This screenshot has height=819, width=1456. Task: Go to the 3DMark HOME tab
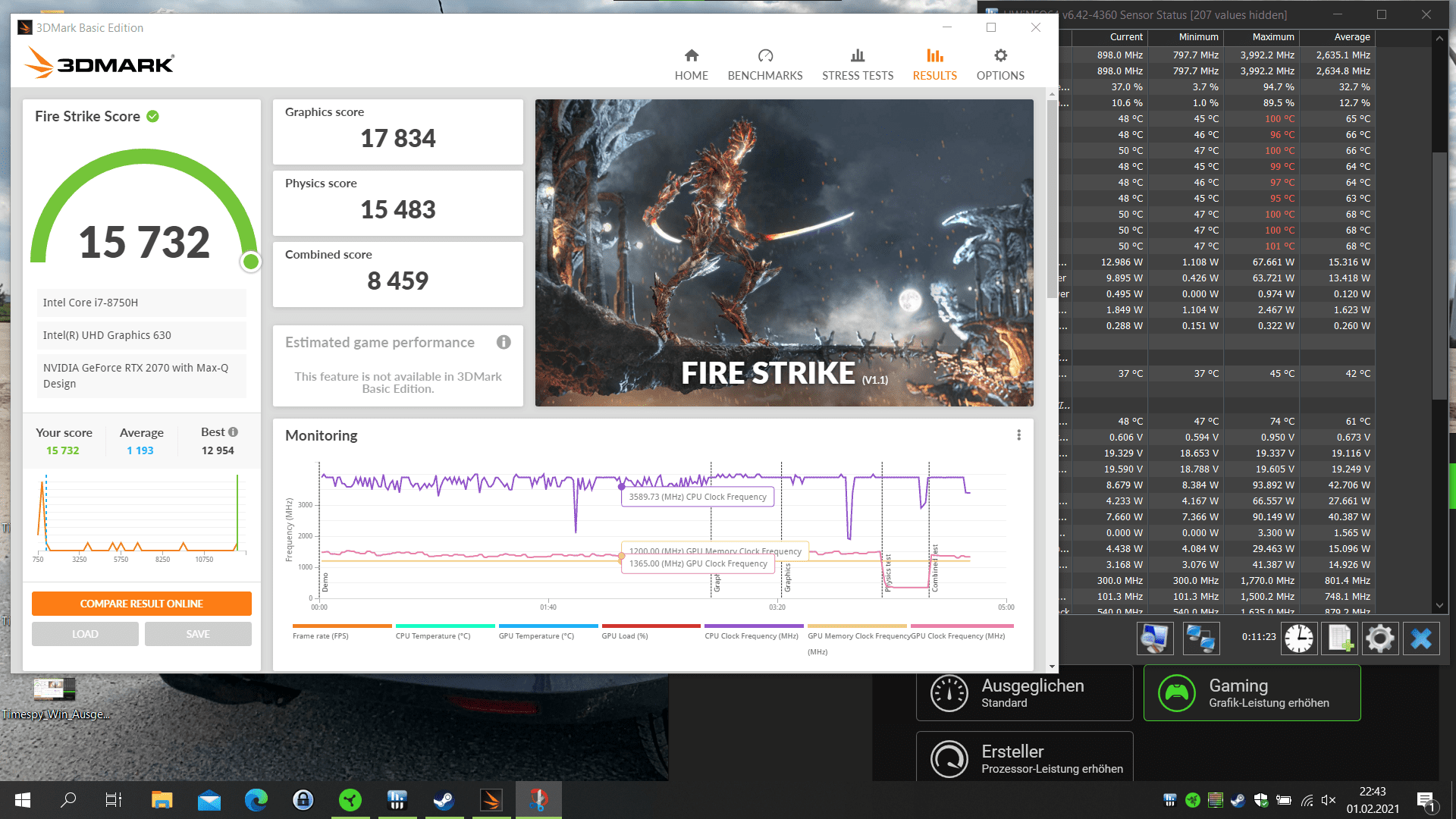(691, 65)
